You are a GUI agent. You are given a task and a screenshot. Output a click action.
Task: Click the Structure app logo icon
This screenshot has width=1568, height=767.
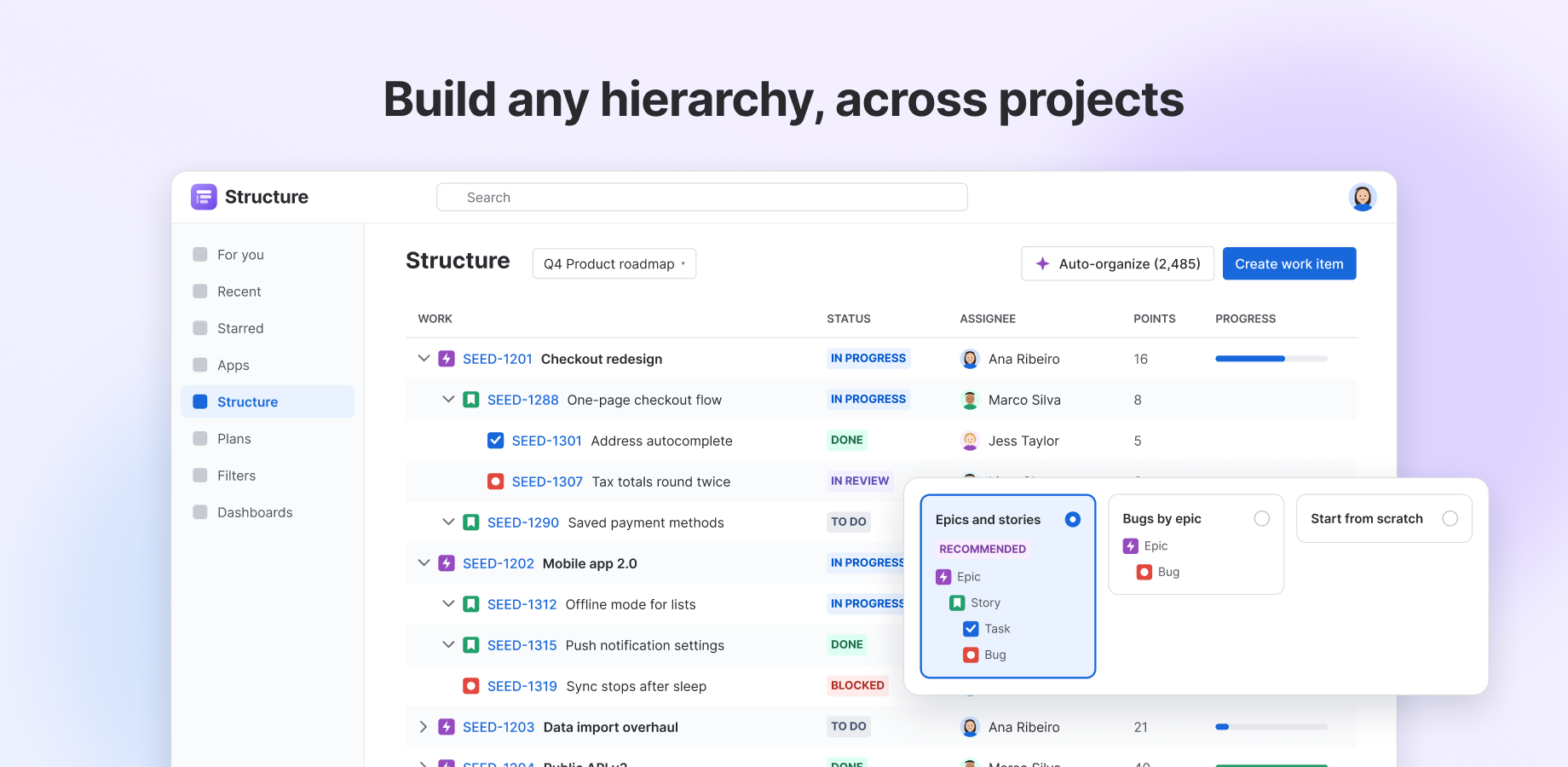coord(204,197)
